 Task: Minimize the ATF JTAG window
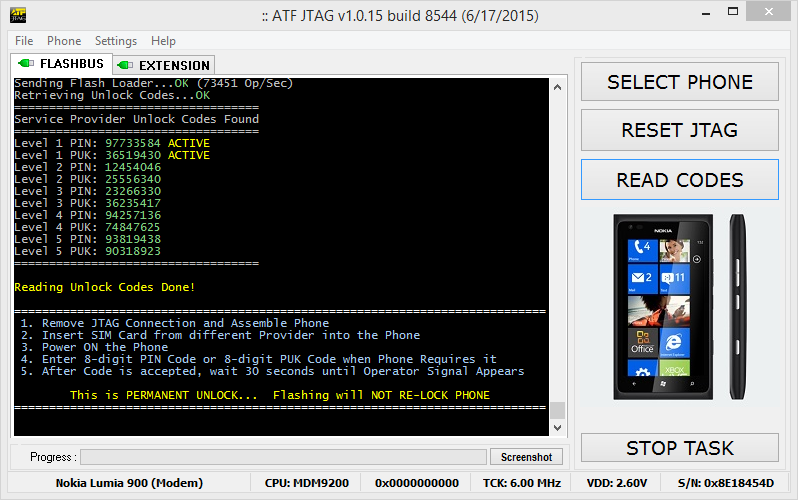pos(706,13)
